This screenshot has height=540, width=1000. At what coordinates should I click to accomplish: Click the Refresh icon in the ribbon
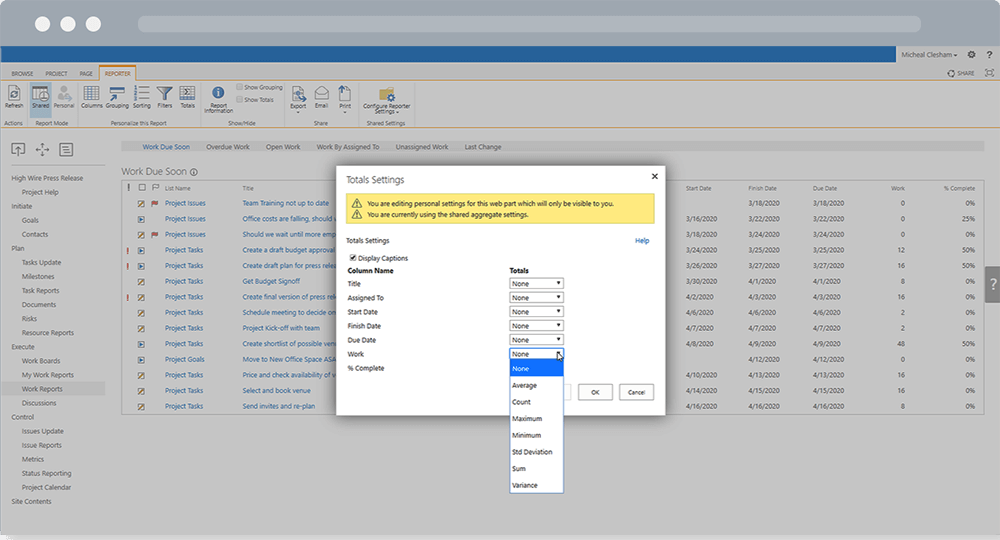(14, 94)
